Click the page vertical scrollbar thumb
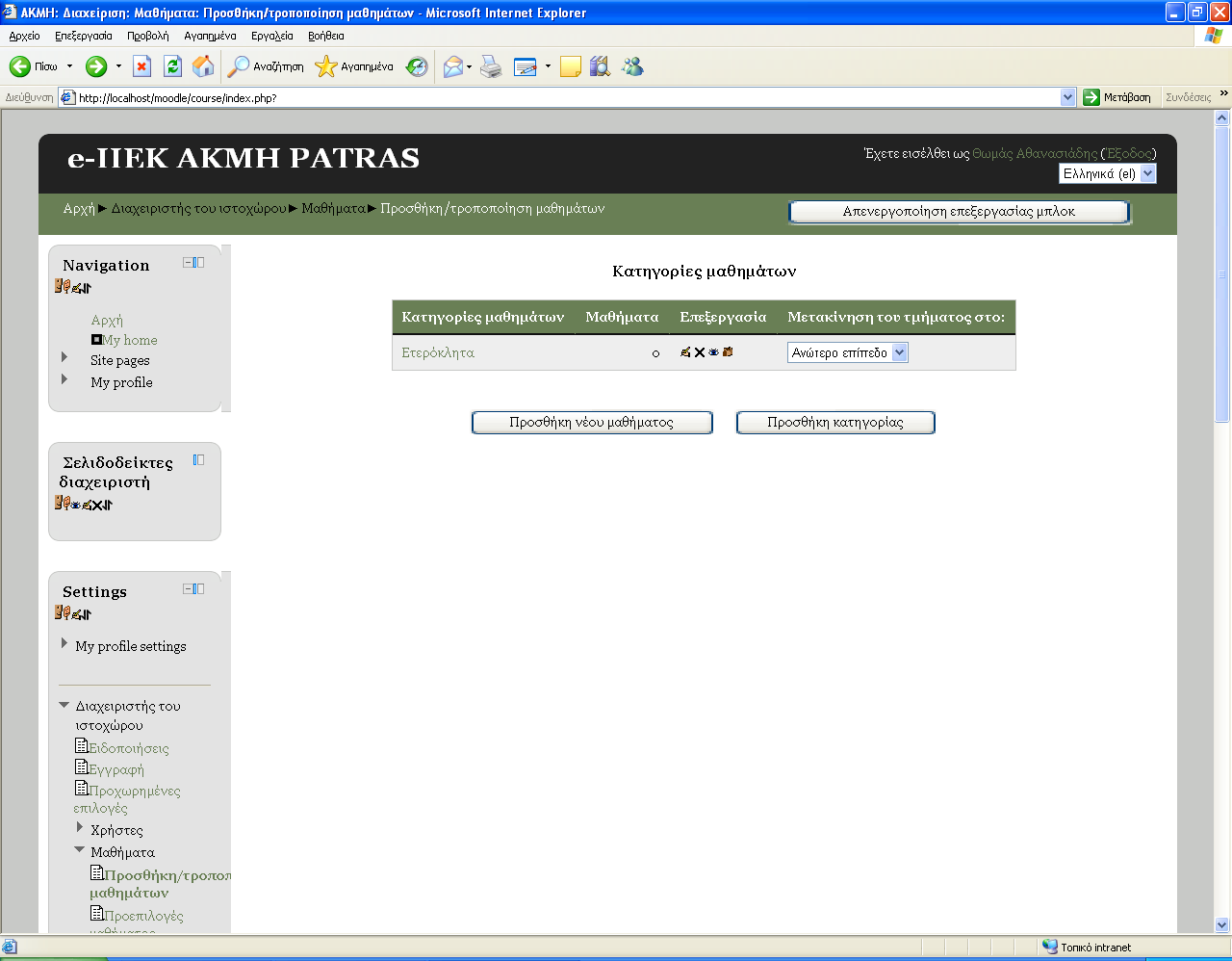The width and height of the screenshot is (1232, 961). coord(1222,274)
